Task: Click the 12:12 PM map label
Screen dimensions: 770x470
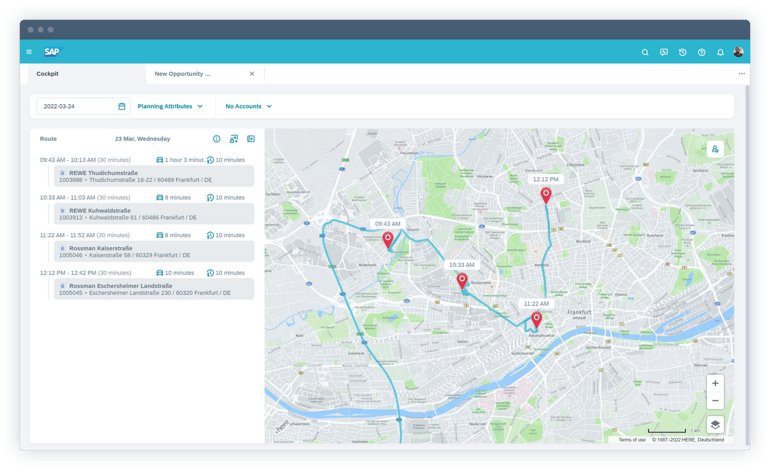Action: 546,179
